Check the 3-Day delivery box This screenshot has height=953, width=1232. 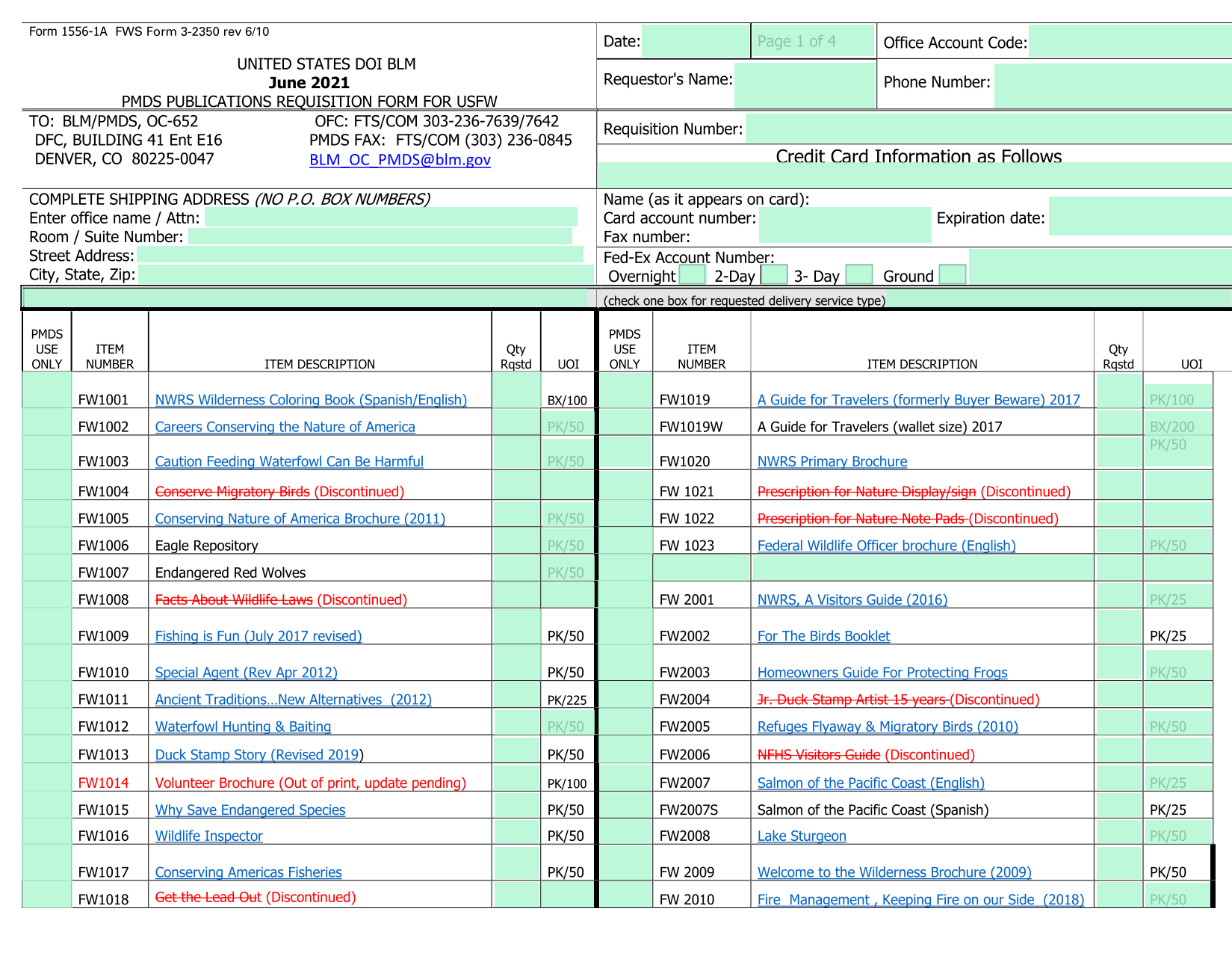pos(859,275)
